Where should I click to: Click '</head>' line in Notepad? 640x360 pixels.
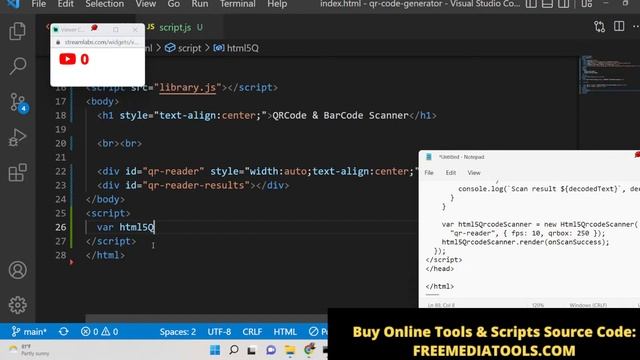(x=440, y=269)
